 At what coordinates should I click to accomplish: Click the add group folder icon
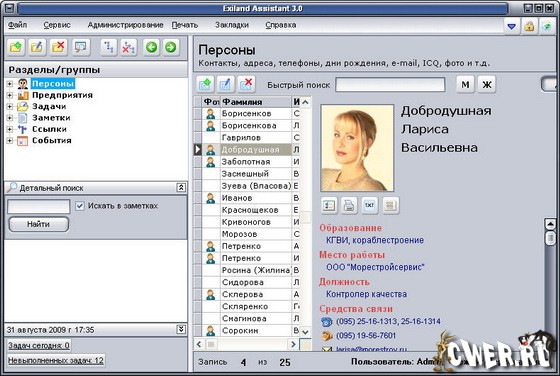pos(16,47)
